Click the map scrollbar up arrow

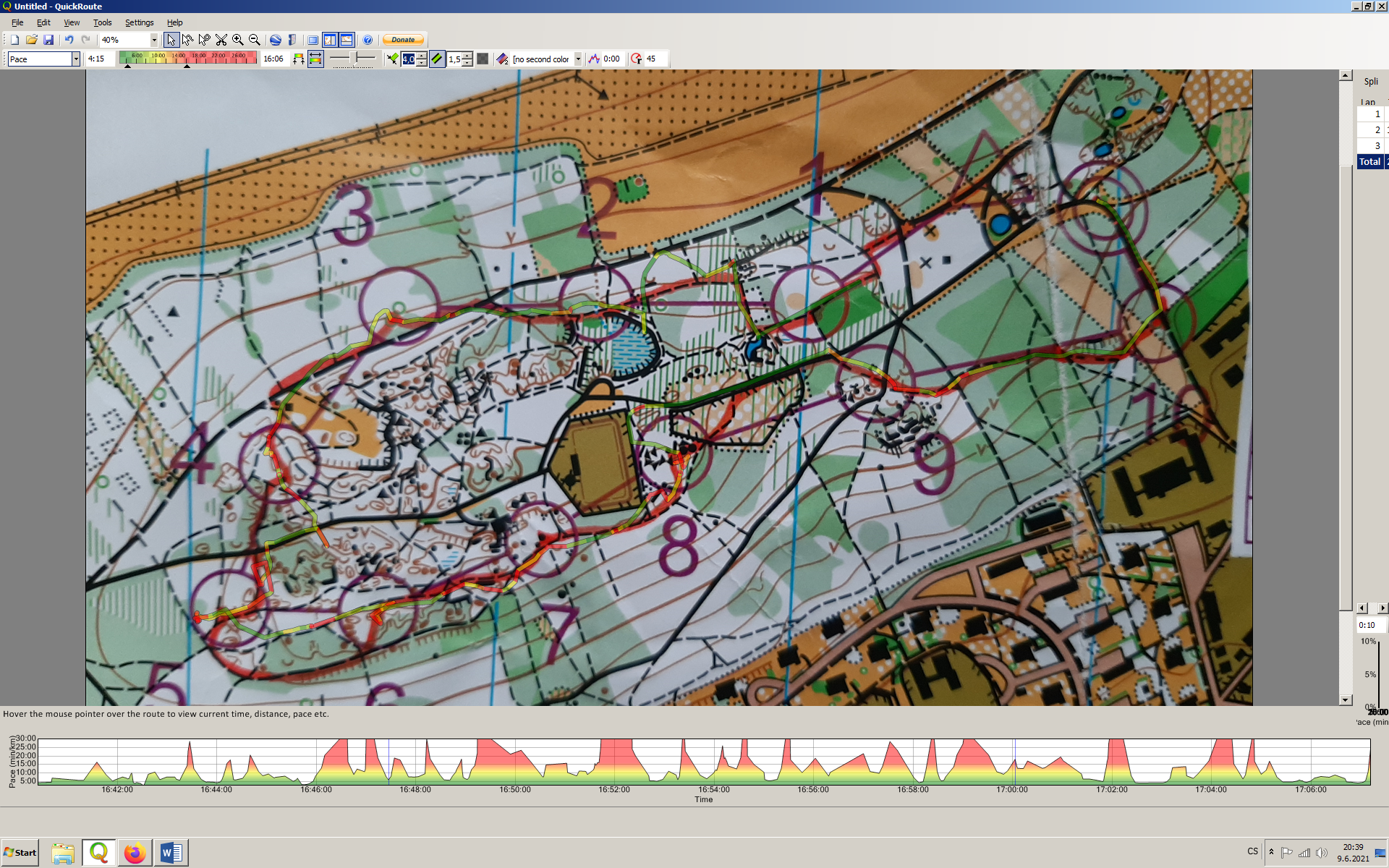pyautogui.click(x=1345, y=75)
